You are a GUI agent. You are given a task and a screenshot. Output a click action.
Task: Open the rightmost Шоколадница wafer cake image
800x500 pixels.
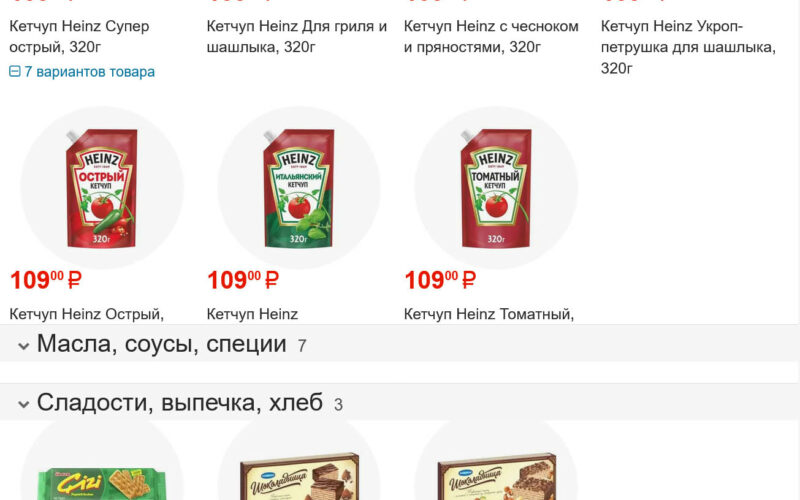coord(497,477)
